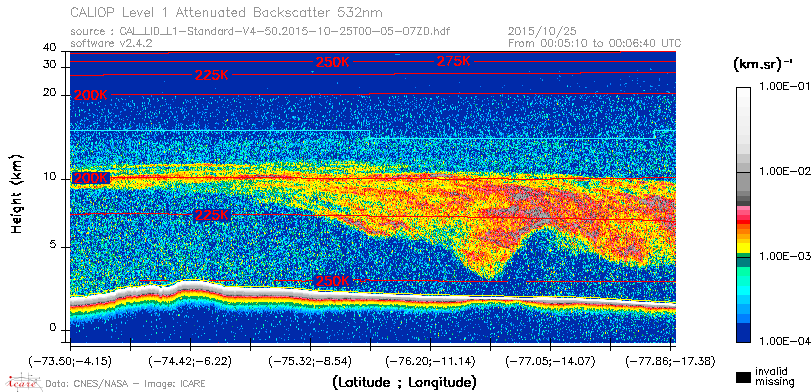
Task: Click the 40 km height tick label
Action: click(49, 48)
